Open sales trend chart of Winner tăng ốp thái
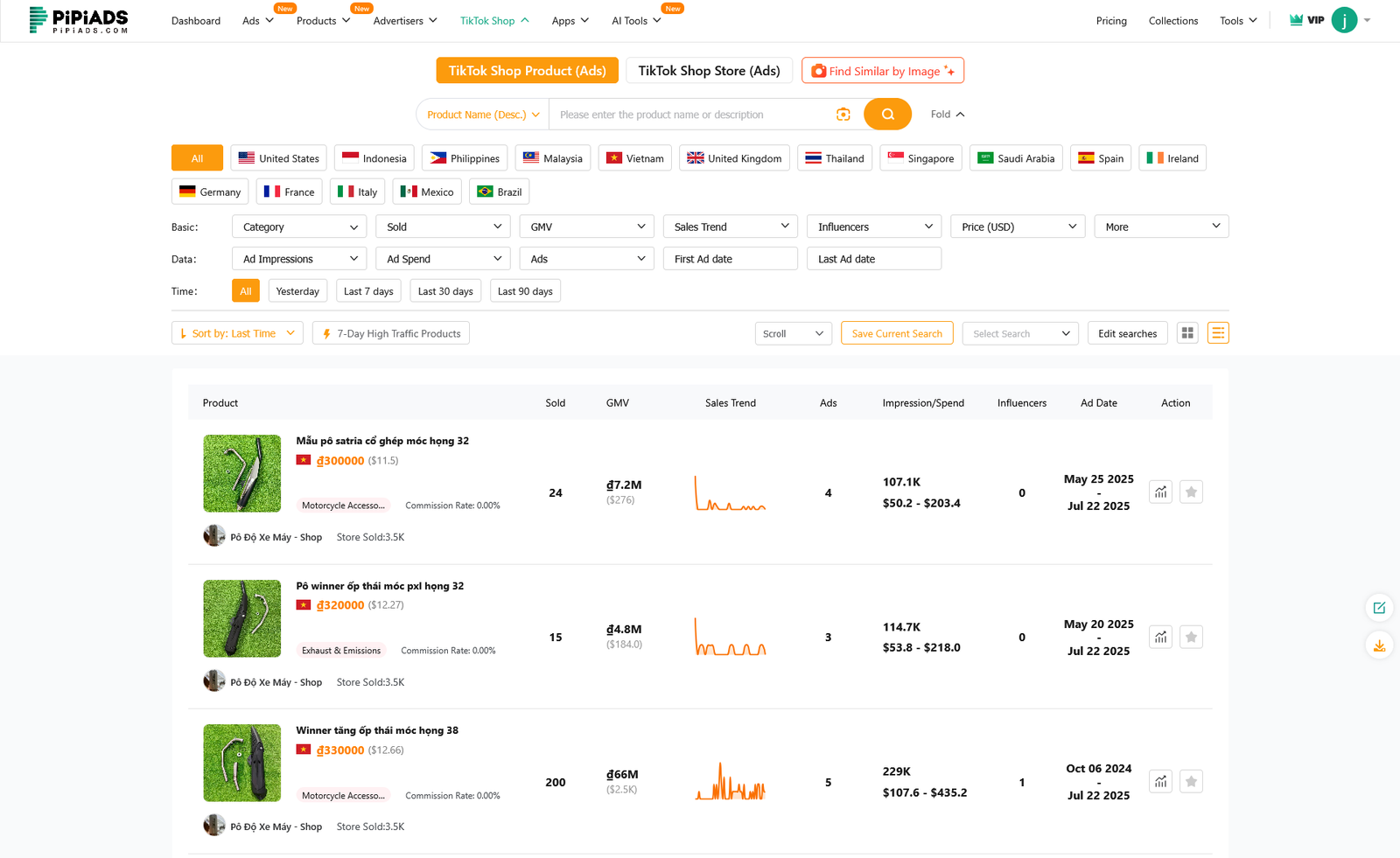Viewport: 1400px width, 858px height. [731, 782]
